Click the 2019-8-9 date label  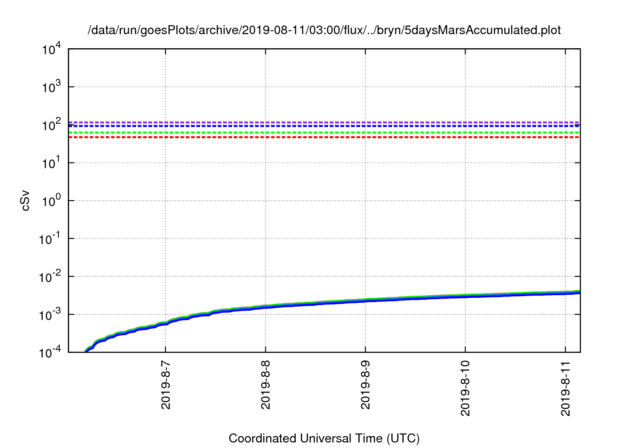click(365, 385)
